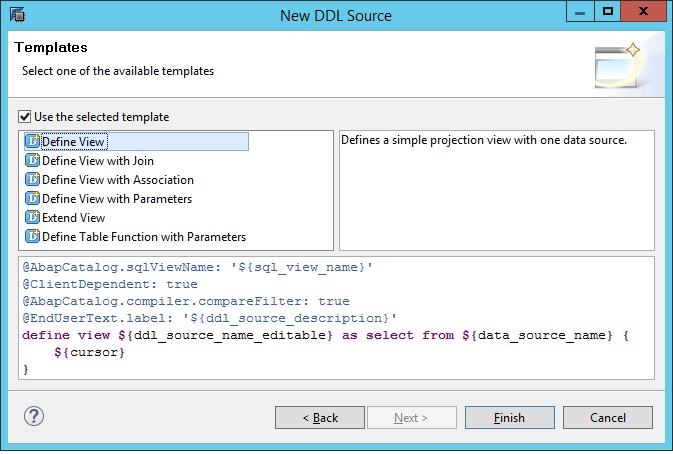Screen dimensions: 673x454
Task: Click the Define View with Join icon
Action: pos(32,160)
